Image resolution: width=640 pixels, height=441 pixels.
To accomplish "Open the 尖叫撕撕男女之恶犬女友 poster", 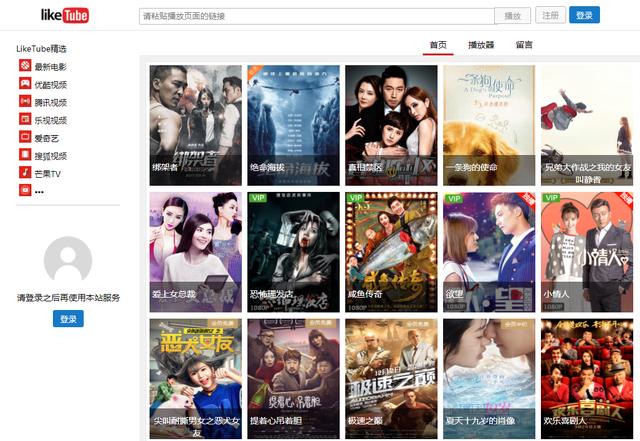I will tap(196, 379).
